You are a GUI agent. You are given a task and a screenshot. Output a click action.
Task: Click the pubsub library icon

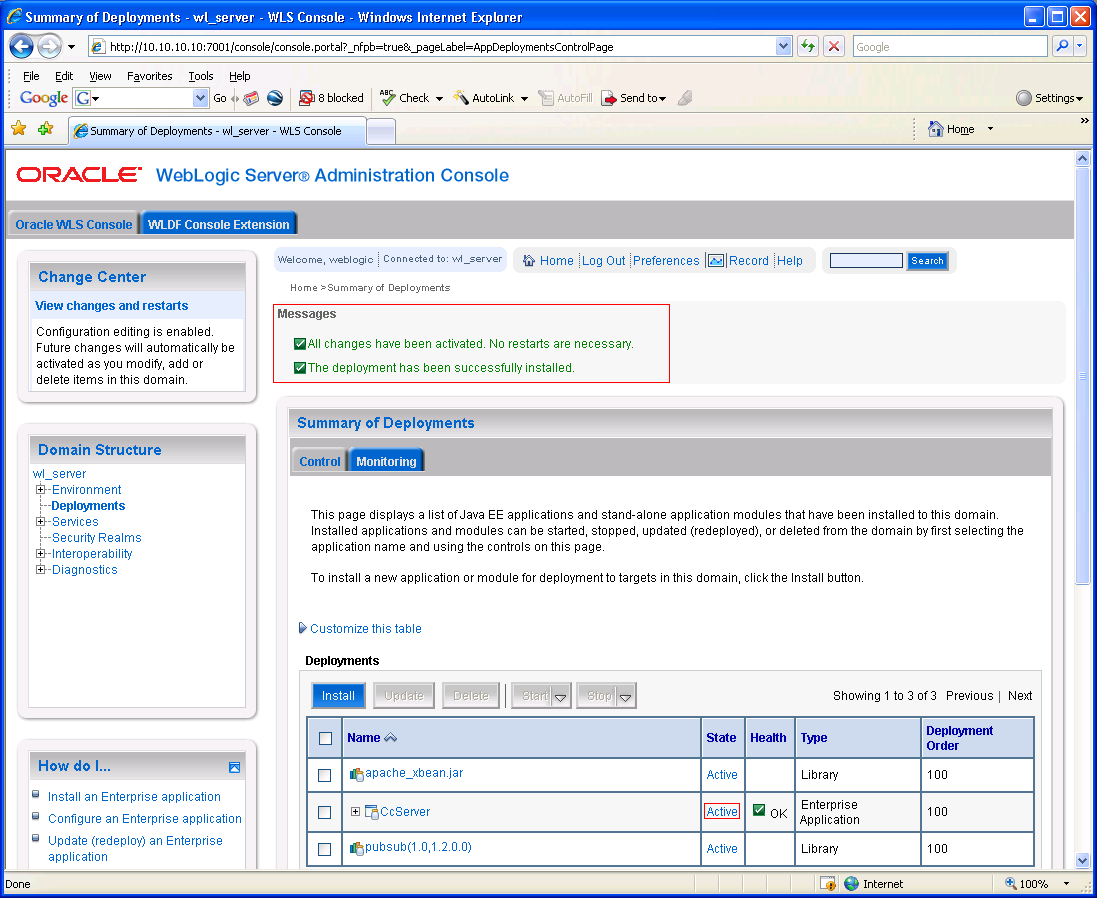357,848
